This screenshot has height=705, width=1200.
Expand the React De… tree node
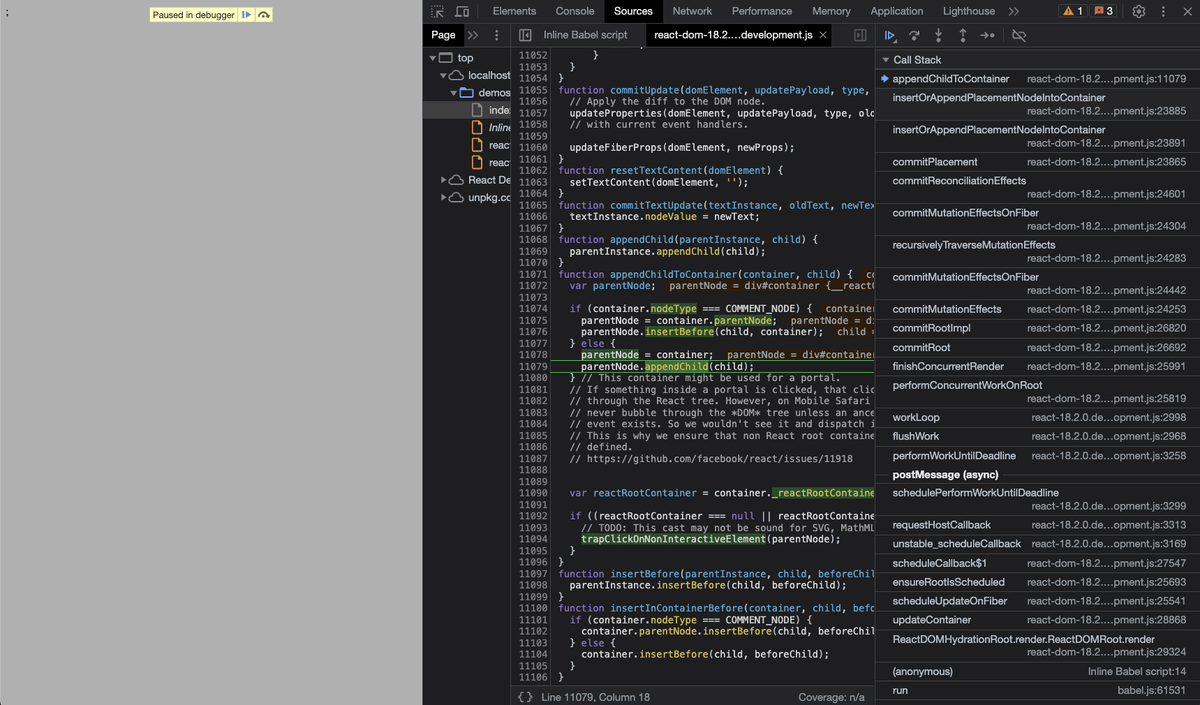pyautogui.click(x=444, y=180)
